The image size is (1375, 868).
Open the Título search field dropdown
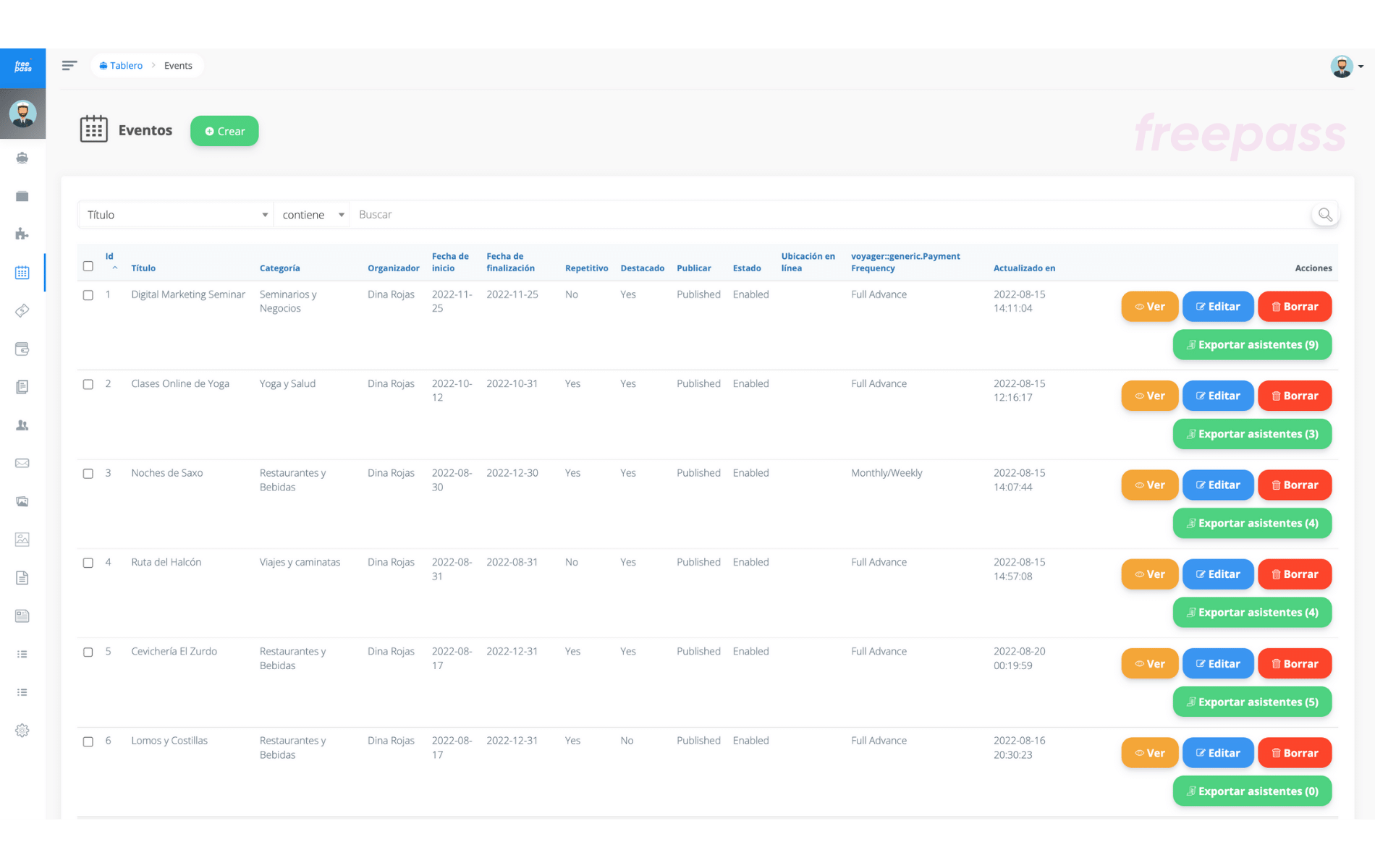pos(176,215)
